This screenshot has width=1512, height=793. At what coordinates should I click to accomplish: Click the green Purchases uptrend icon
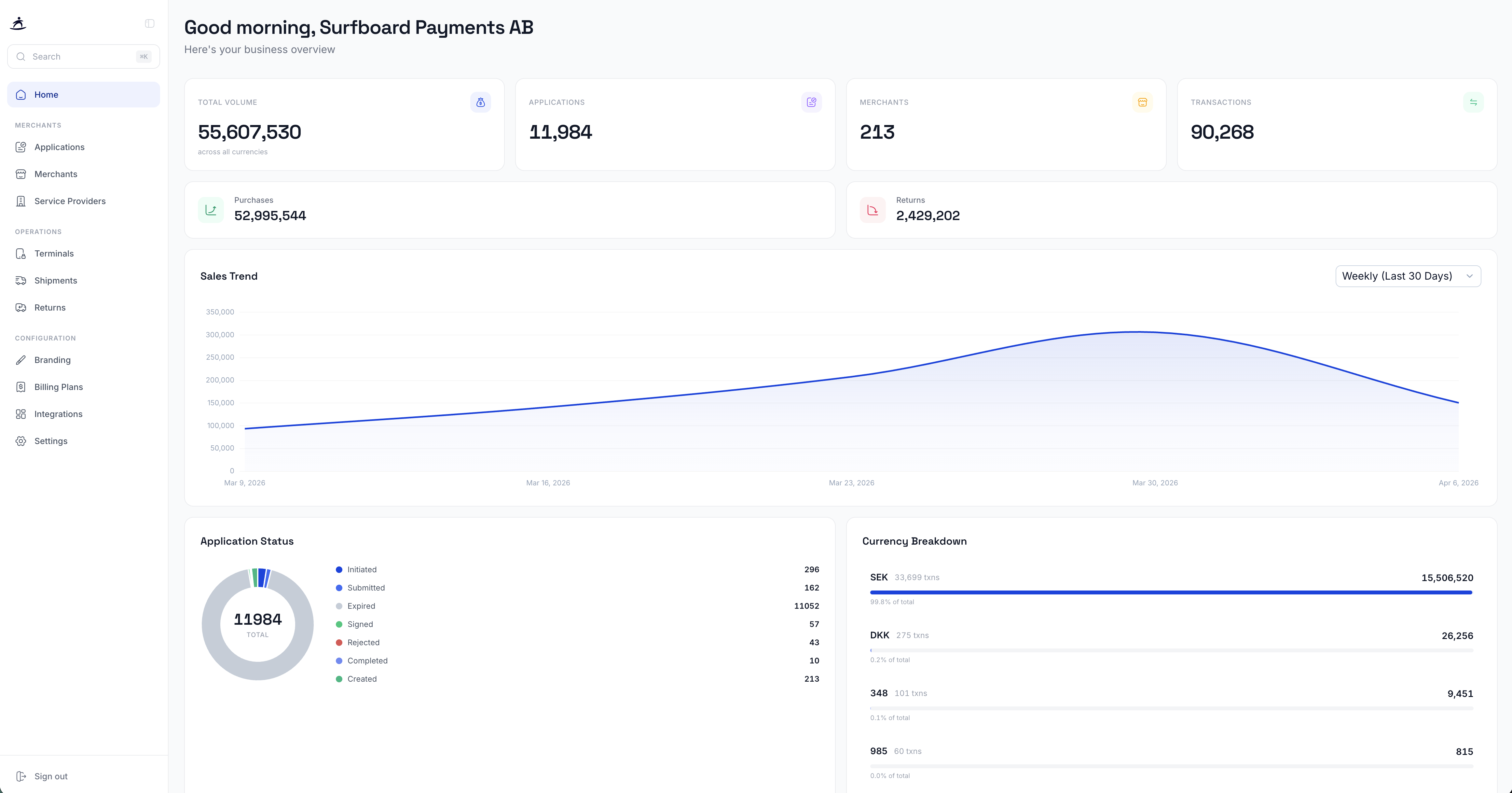point(211,210)
